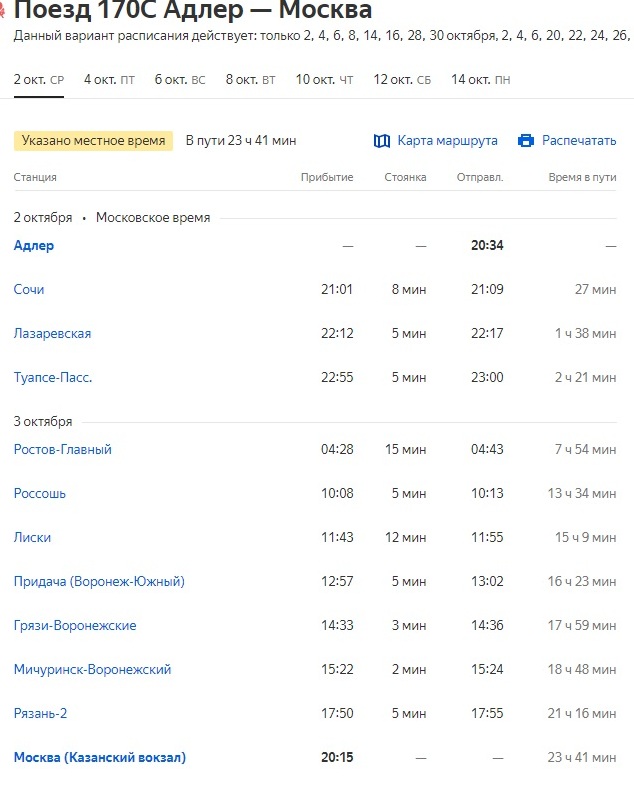Screen dimensions: 634x793
Task: Open the Карта маршрута link
Action: pyautogui.click(x=447, y=141)
